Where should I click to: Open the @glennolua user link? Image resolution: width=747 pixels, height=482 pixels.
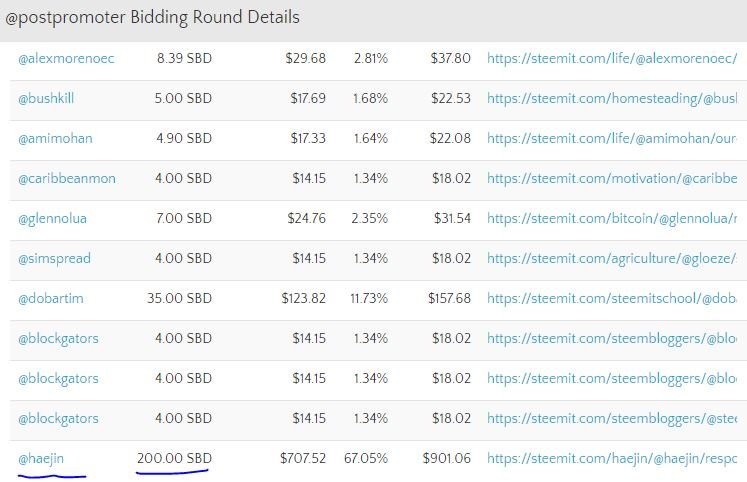(x=52, y=219)
